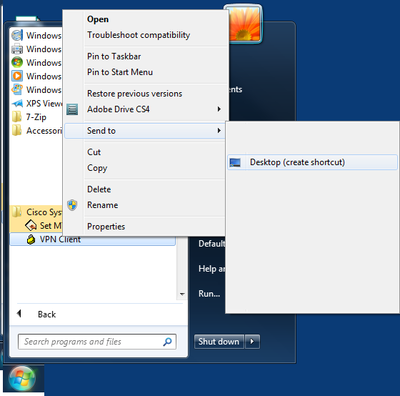Click the XPS Viewer icon
Viewport: 400px width, 396px height.
tap(17, 104)
